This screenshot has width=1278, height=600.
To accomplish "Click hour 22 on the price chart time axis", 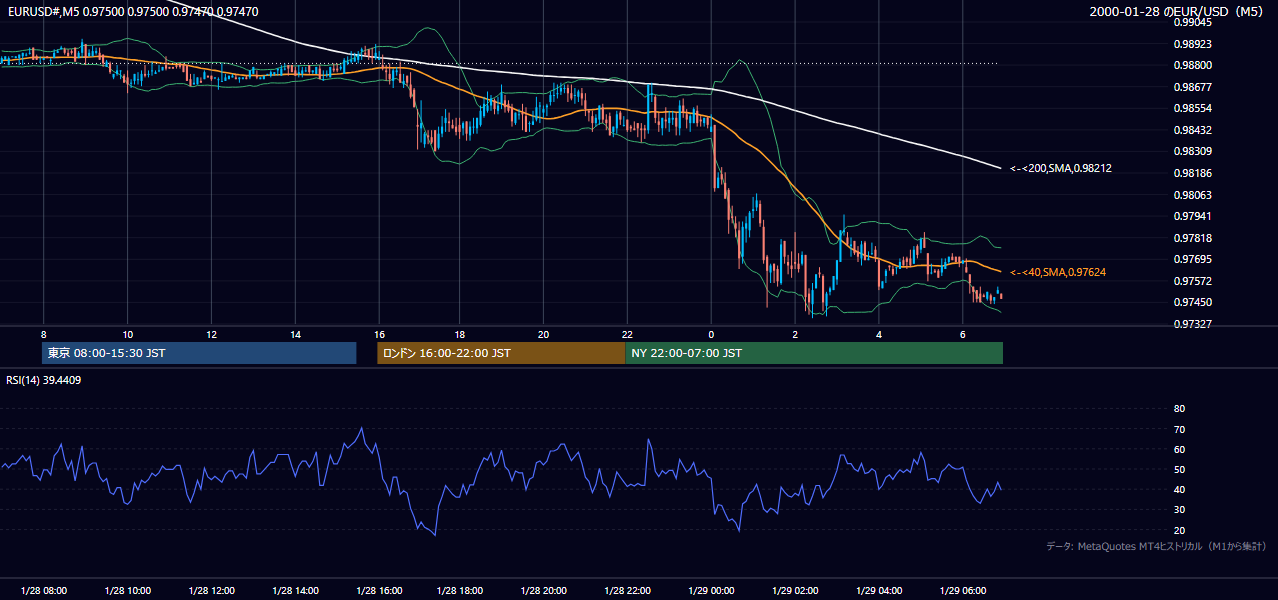I will coord(627,334).
